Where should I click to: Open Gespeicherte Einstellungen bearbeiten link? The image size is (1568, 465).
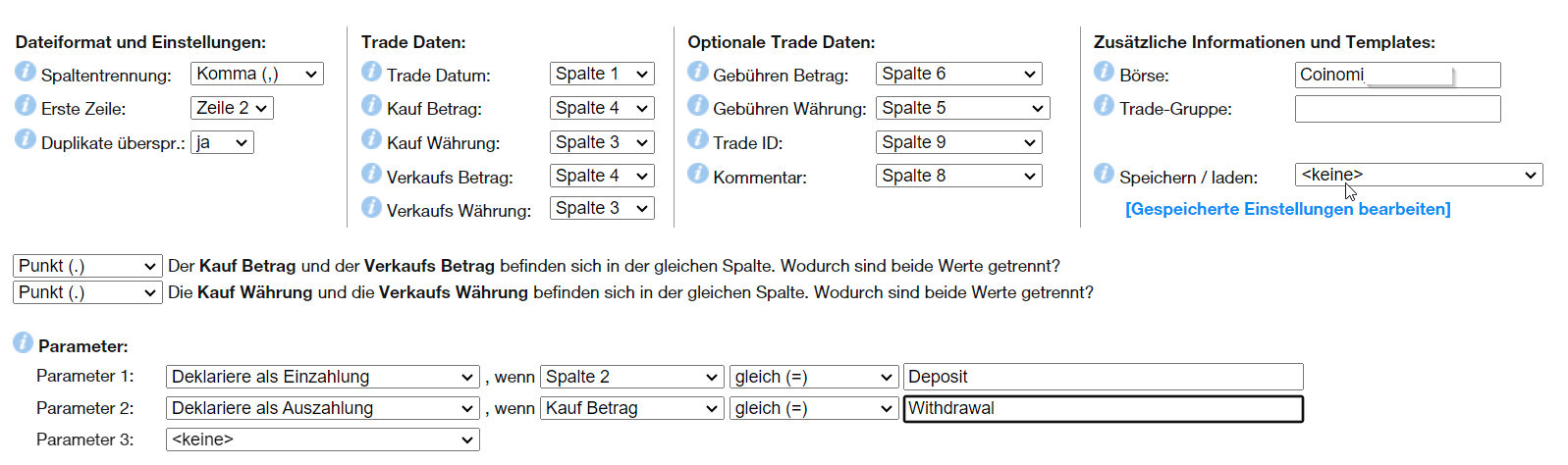[1287, 209]
